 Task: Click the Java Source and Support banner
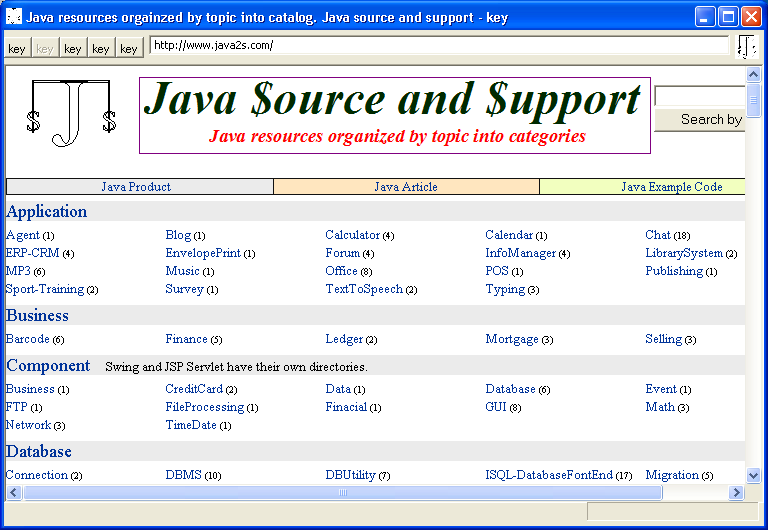[x=395, y=115]
